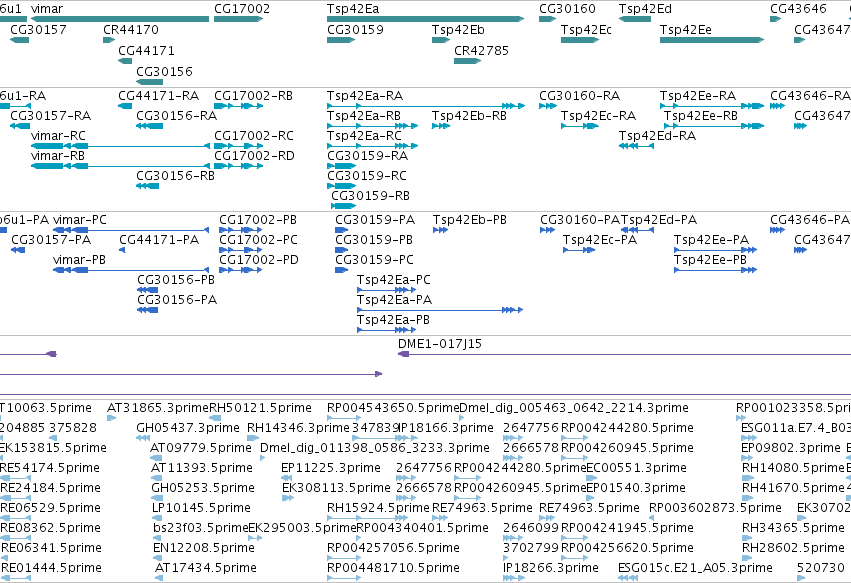Select the RH14346.3prime EST
The width and height of the screenshot is (851, 583).
point(253,438)
